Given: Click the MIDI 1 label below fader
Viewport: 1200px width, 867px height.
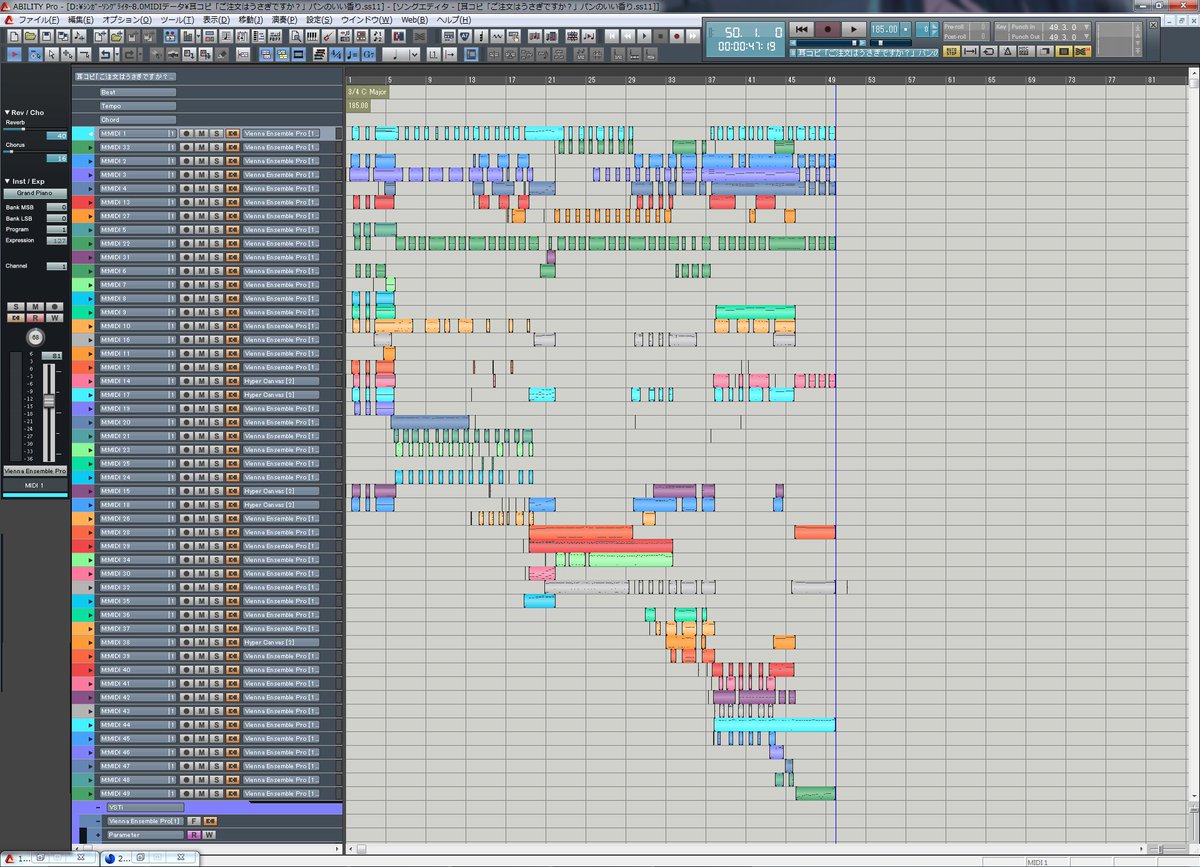Looking at the screenshot, I should click(x=35, y=485).
